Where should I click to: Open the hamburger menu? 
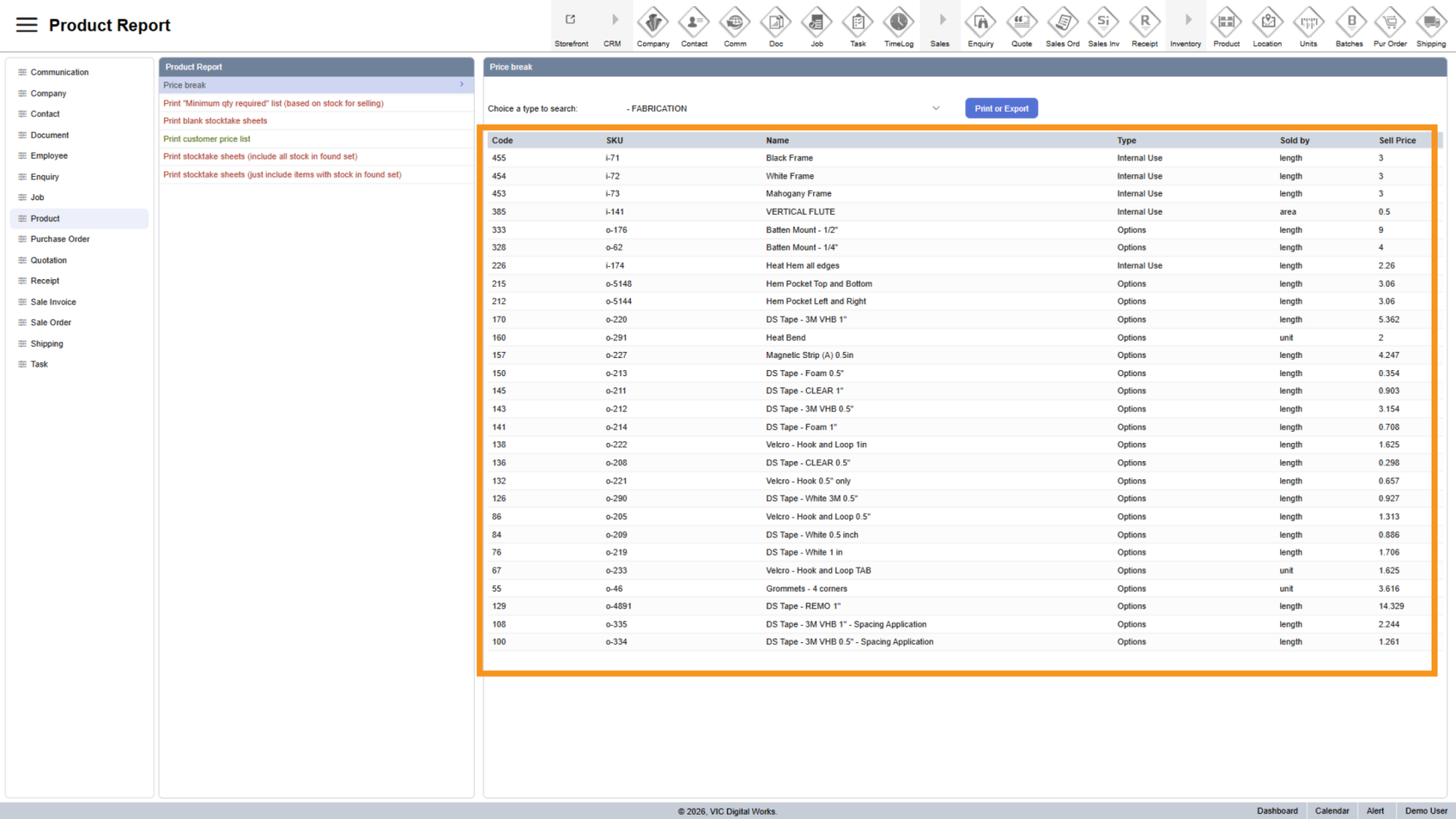27,25
